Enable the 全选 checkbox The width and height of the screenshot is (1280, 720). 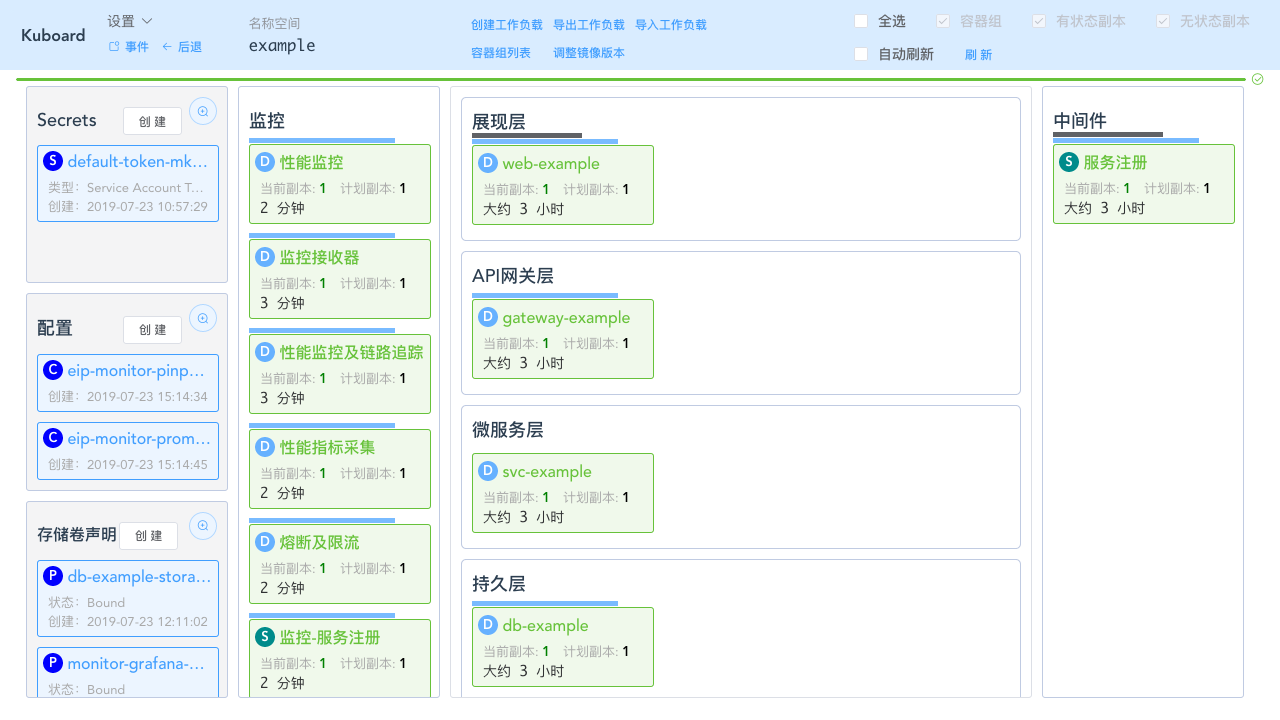[860, 20]
